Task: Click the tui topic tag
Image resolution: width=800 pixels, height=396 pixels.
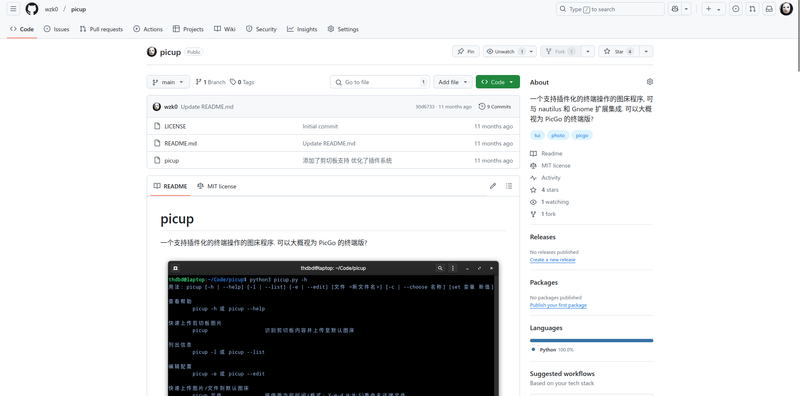Action: (536, 135)
